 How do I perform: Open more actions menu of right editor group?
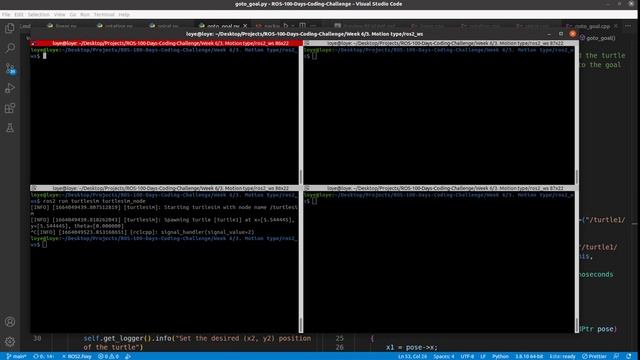tap(628, 26)
